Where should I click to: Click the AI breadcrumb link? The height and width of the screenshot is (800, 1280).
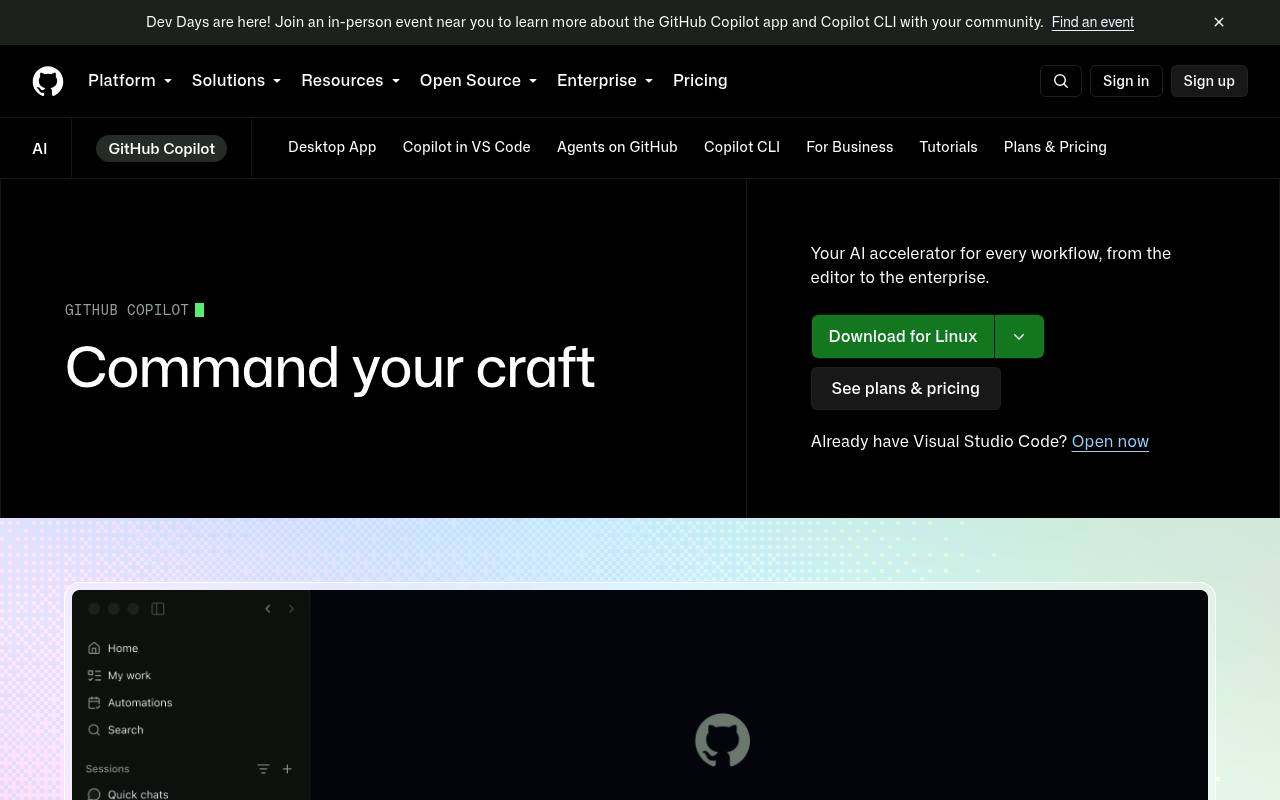tap(40, 148)
